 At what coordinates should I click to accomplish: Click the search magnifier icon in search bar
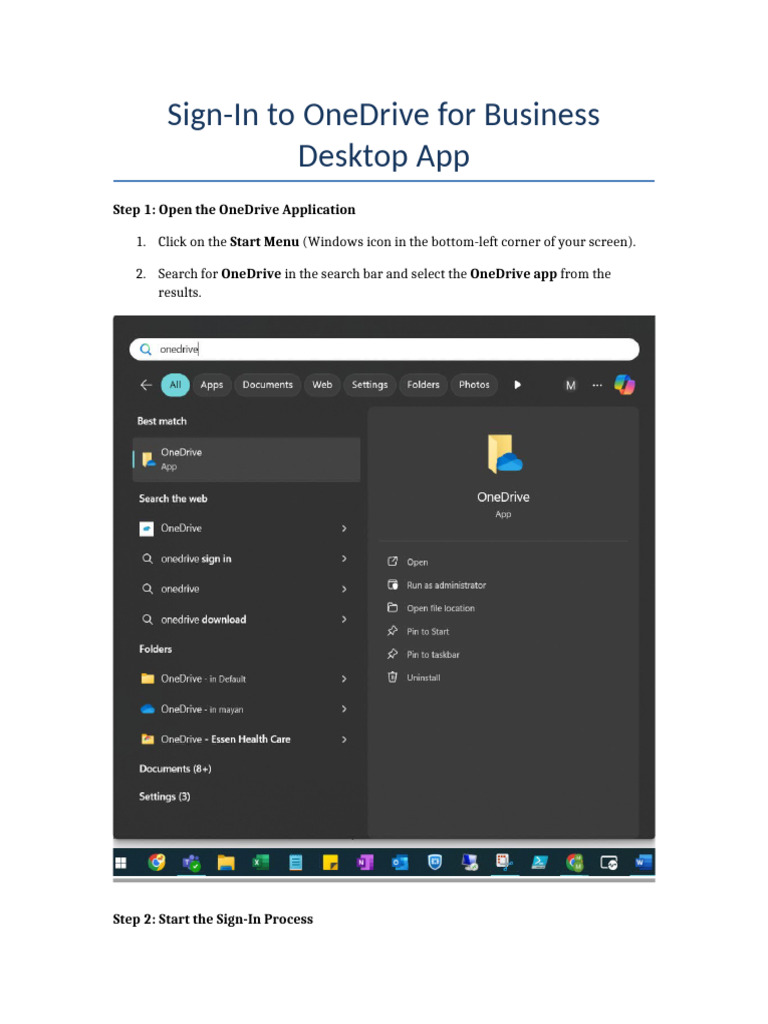tap(146, 349)
